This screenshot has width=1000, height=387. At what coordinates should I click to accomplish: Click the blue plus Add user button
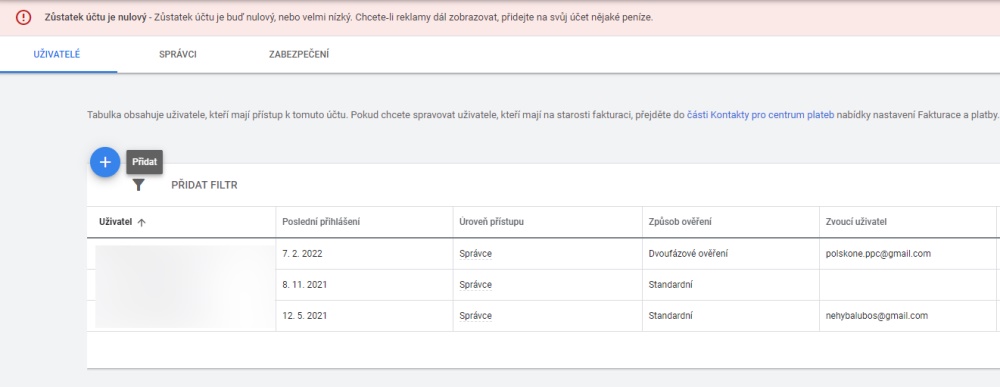(105, 163)
